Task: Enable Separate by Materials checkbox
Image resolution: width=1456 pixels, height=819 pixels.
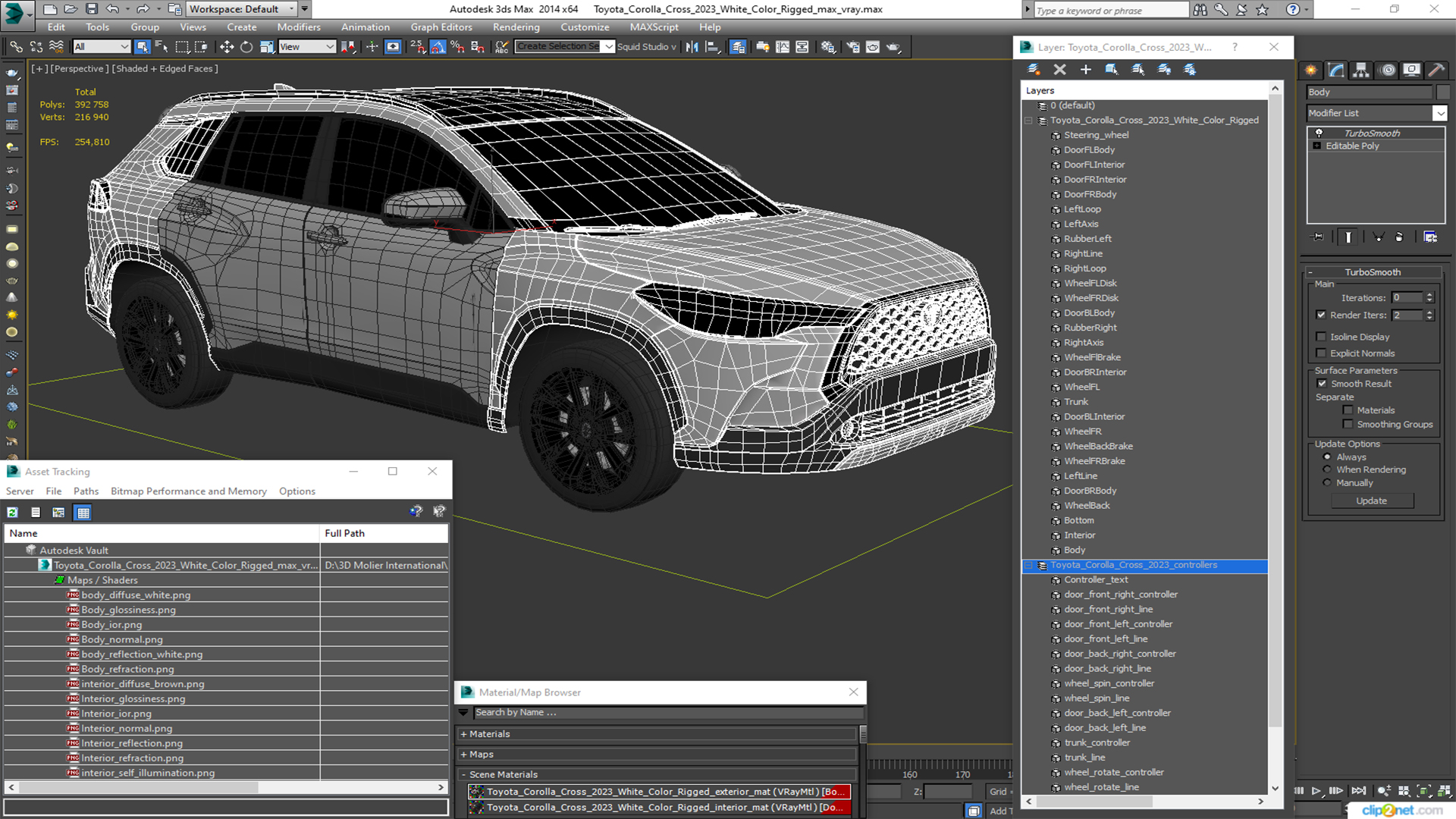Action: (x=1348, y=410)
